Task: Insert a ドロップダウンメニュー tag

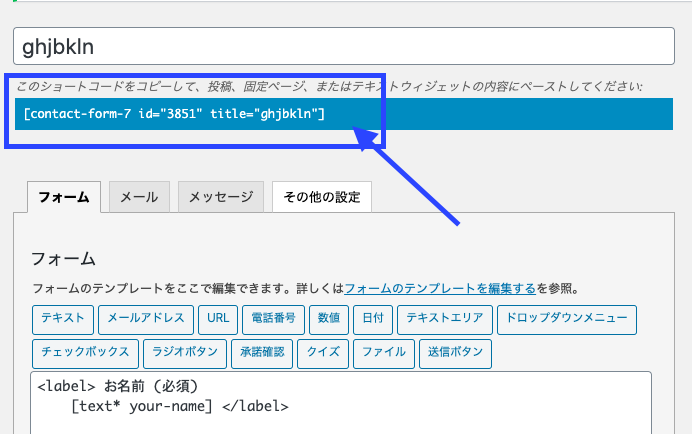Action: click(567, 320)
